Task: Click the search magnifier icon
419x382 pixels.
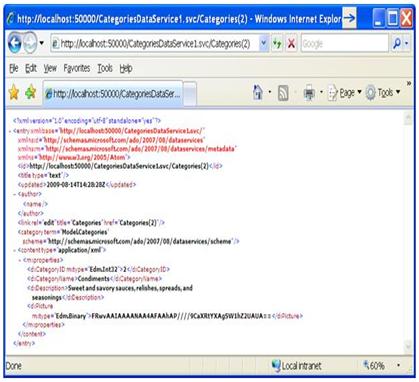Action: (x=397, y=43)
